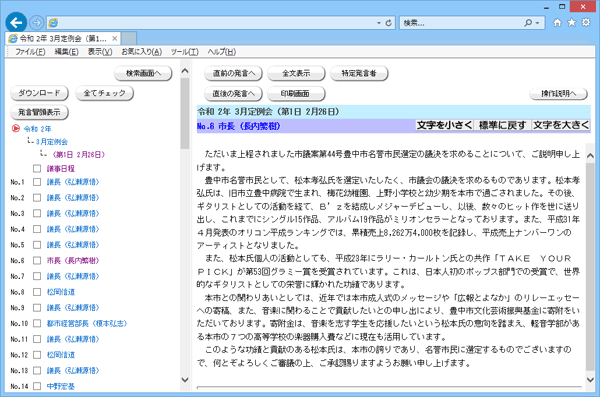Open No.8 松岡信道 speech link
600x397 pixels.
tap(60, 292)
